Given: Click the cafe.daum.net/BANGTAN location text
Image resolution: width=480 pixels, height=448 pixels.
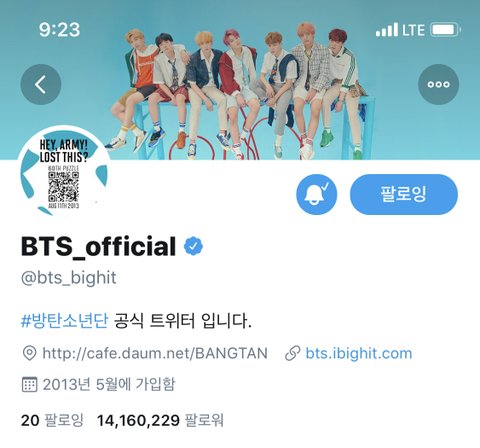Looking at the screenshot, I should (x=155, y=353).
